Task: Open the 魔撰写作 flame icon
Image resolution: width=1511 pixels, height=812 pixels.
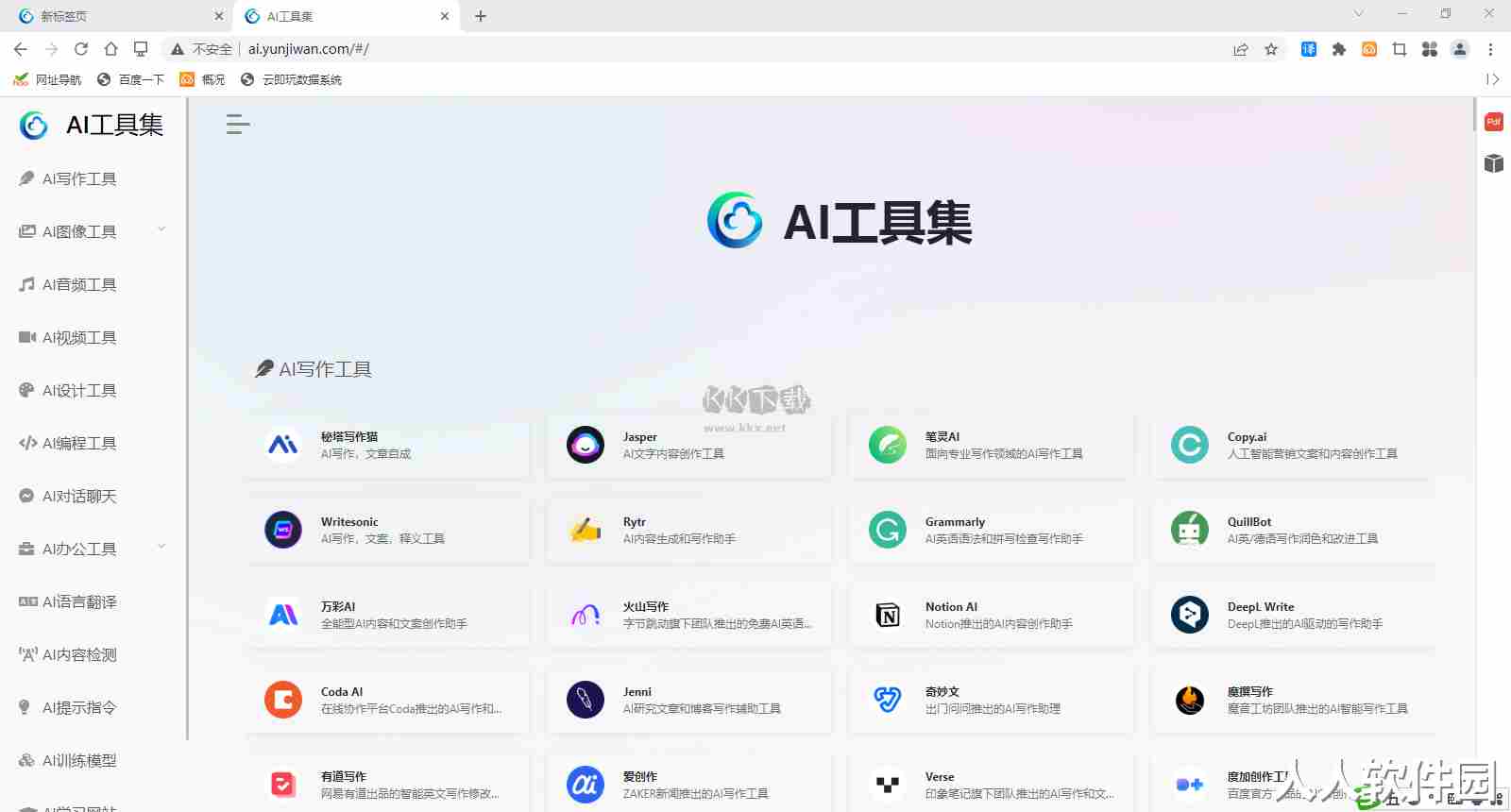Action: point(1190,700)
